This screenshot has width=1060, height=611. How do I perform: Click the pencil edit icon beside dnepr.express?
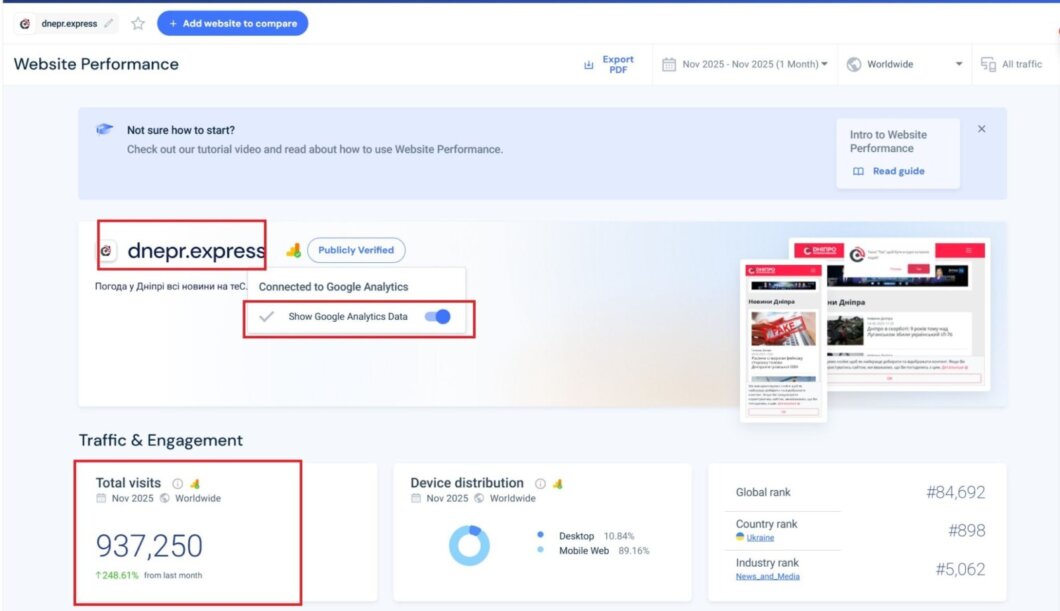108,23
